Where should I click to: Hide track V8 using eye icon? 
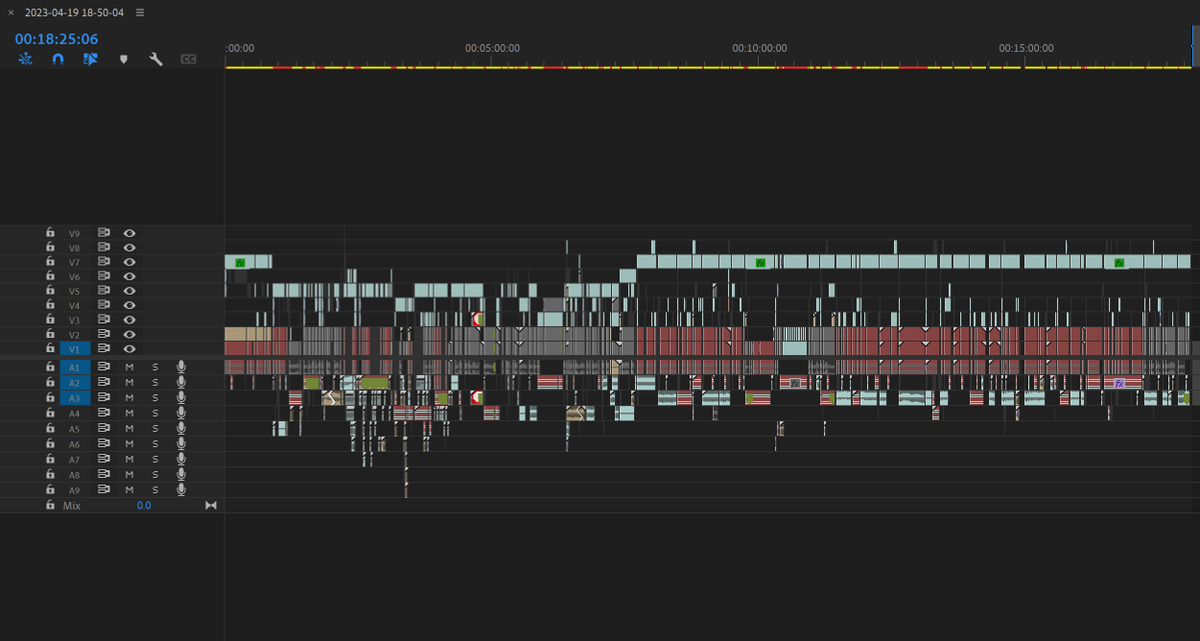(129, 247)
